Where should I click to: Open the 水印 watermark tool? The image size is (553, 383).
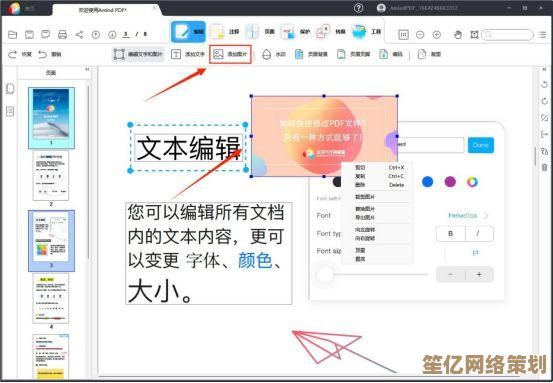(274, 54)
